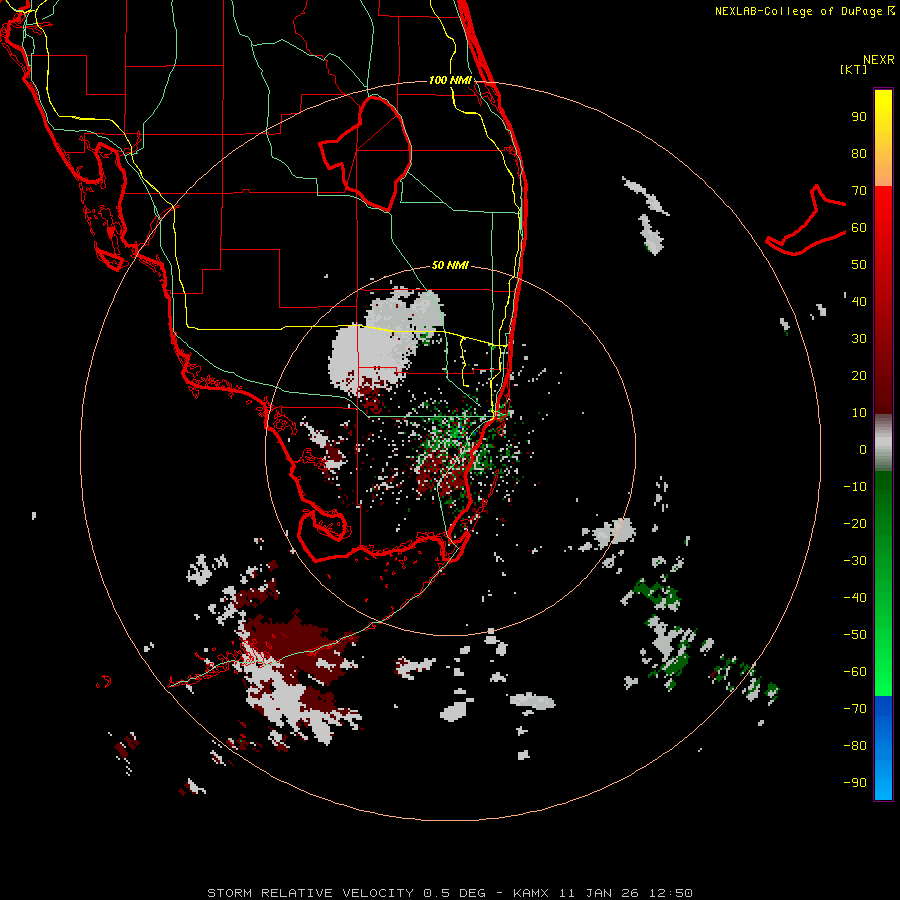The image size is (900, 900).
Task: Click the 50 NMI range ring label
Action: 450,265
